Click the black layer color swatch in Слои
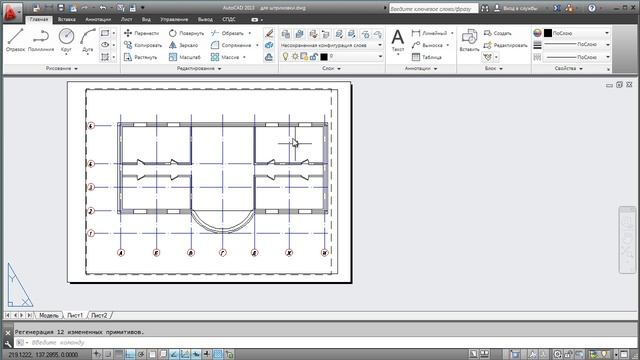The image size is (640, 360). [x=324, y=57]
